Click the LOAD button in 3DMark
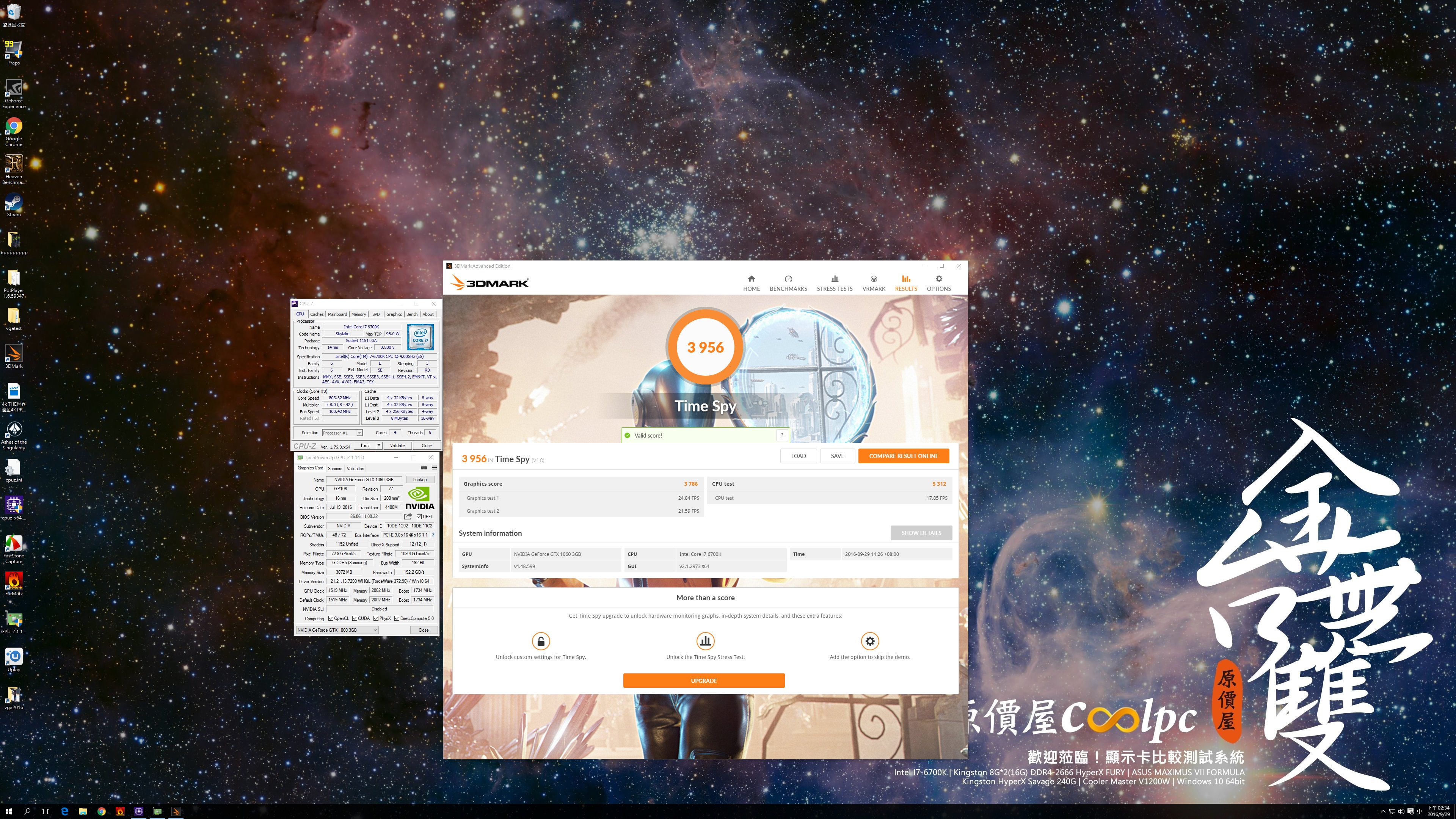Viewport: 1456px width, 819px height. [798, 456]
